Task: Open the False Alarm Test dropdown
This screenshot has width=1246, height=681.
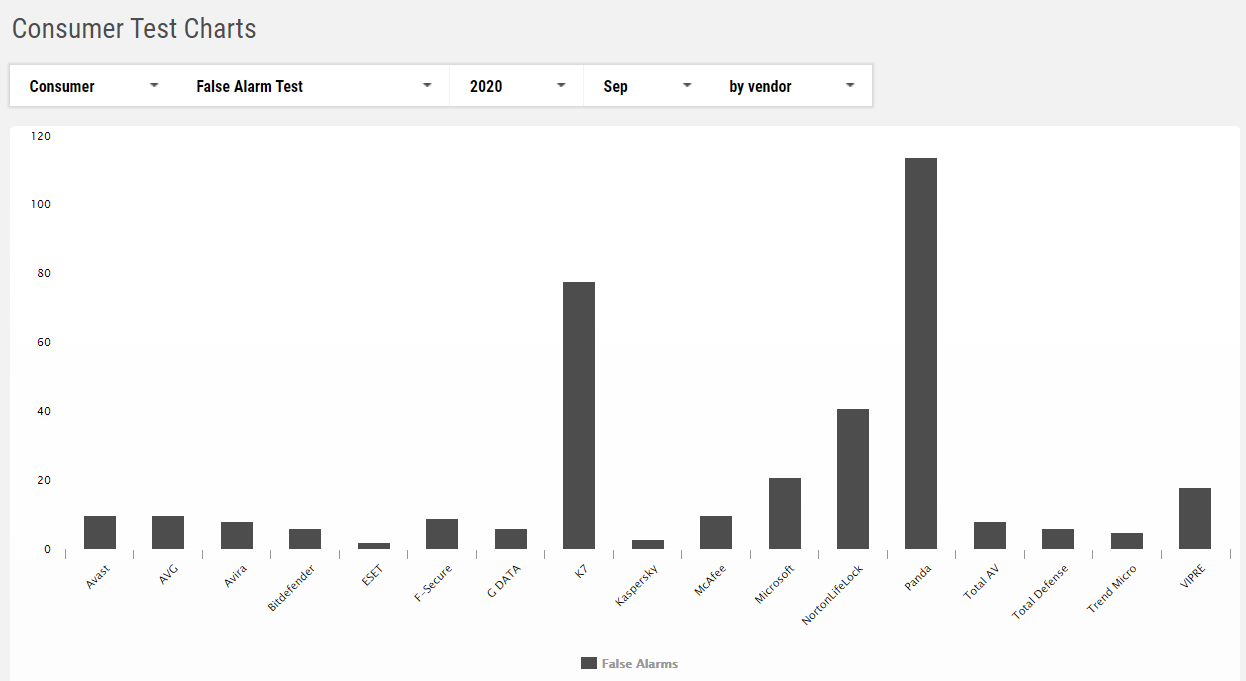Action: point(313,86)
